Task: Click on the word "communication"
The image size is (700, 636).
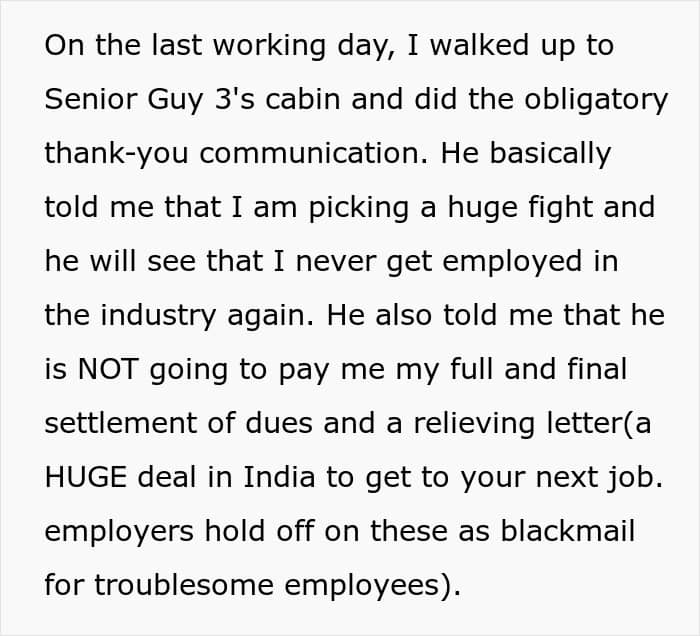Action: pos(310,154)
